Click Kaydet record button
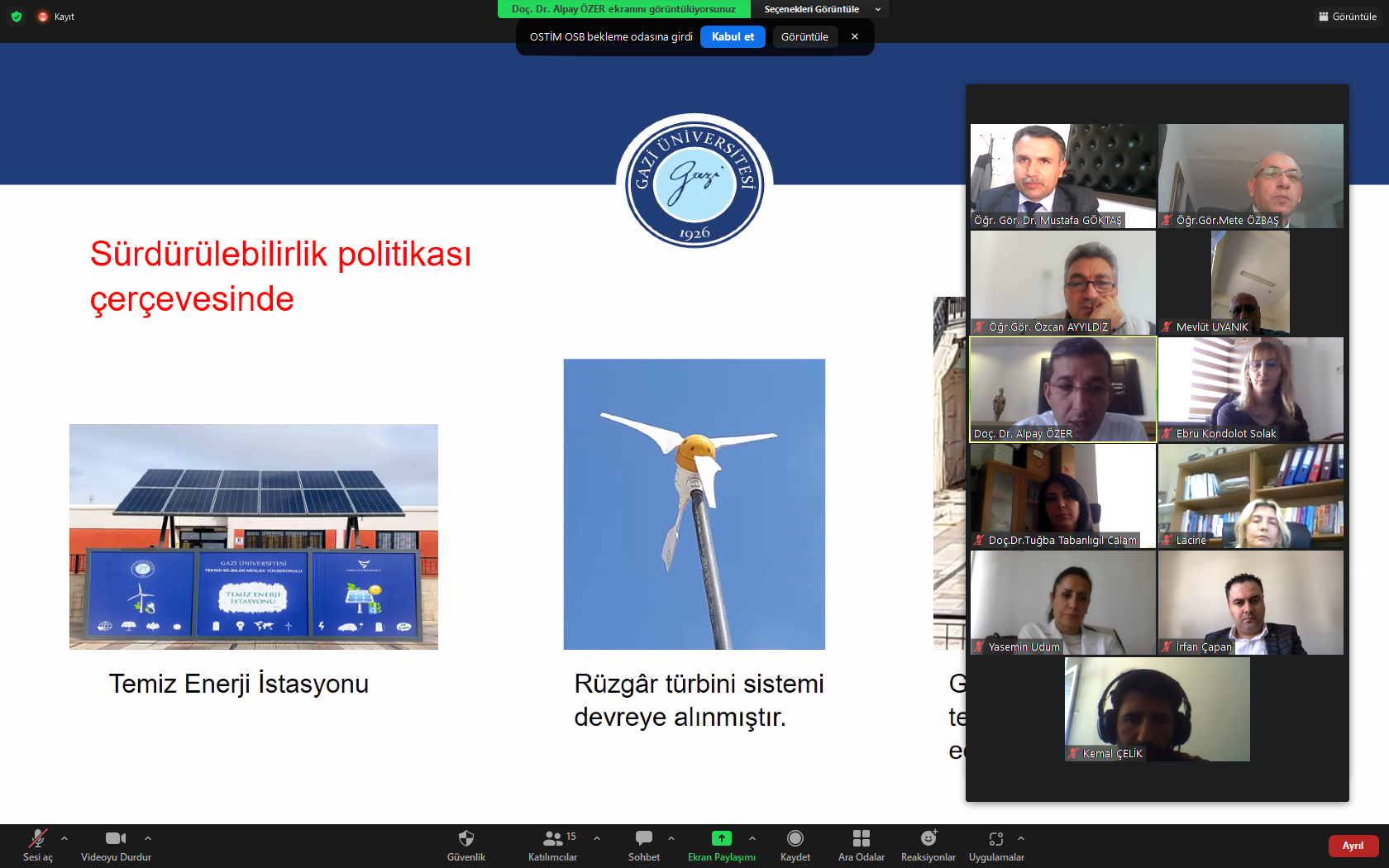1389x868 pixels. [795, 845]
